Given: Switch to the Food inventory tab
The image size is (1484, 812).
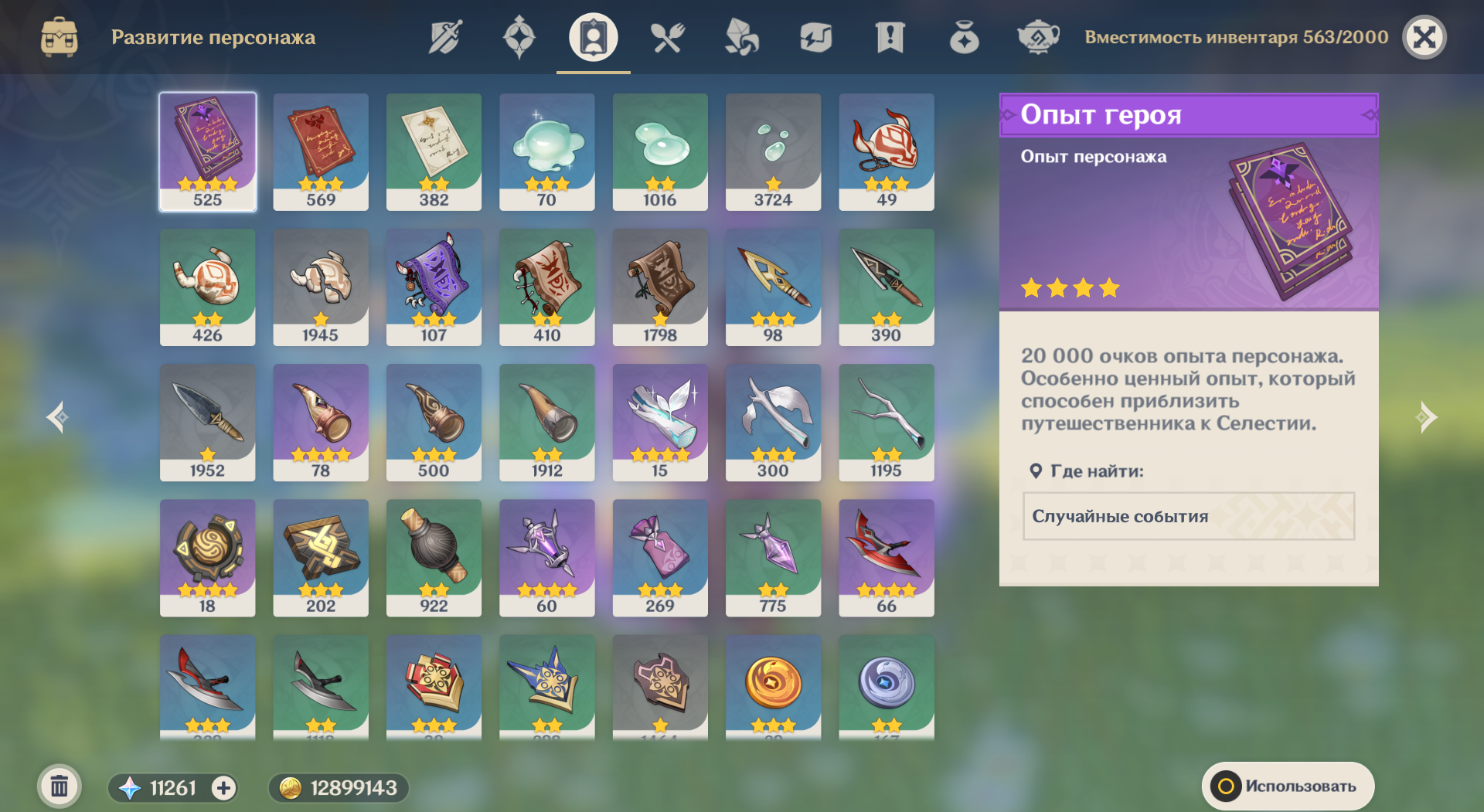Looking at the screenshot, I should tap(667, 37).
